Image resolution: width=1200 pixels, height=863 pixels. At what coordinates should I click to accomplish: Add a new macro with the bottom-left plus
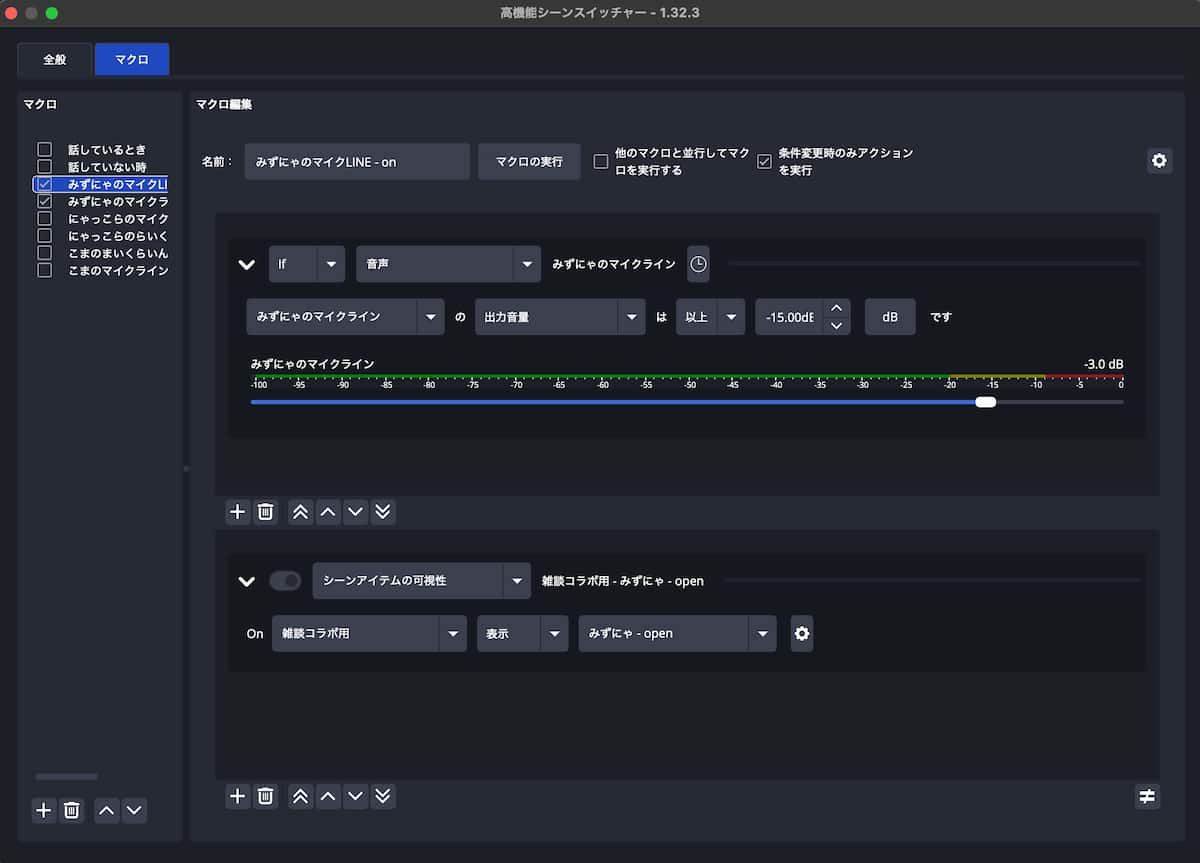43,810
